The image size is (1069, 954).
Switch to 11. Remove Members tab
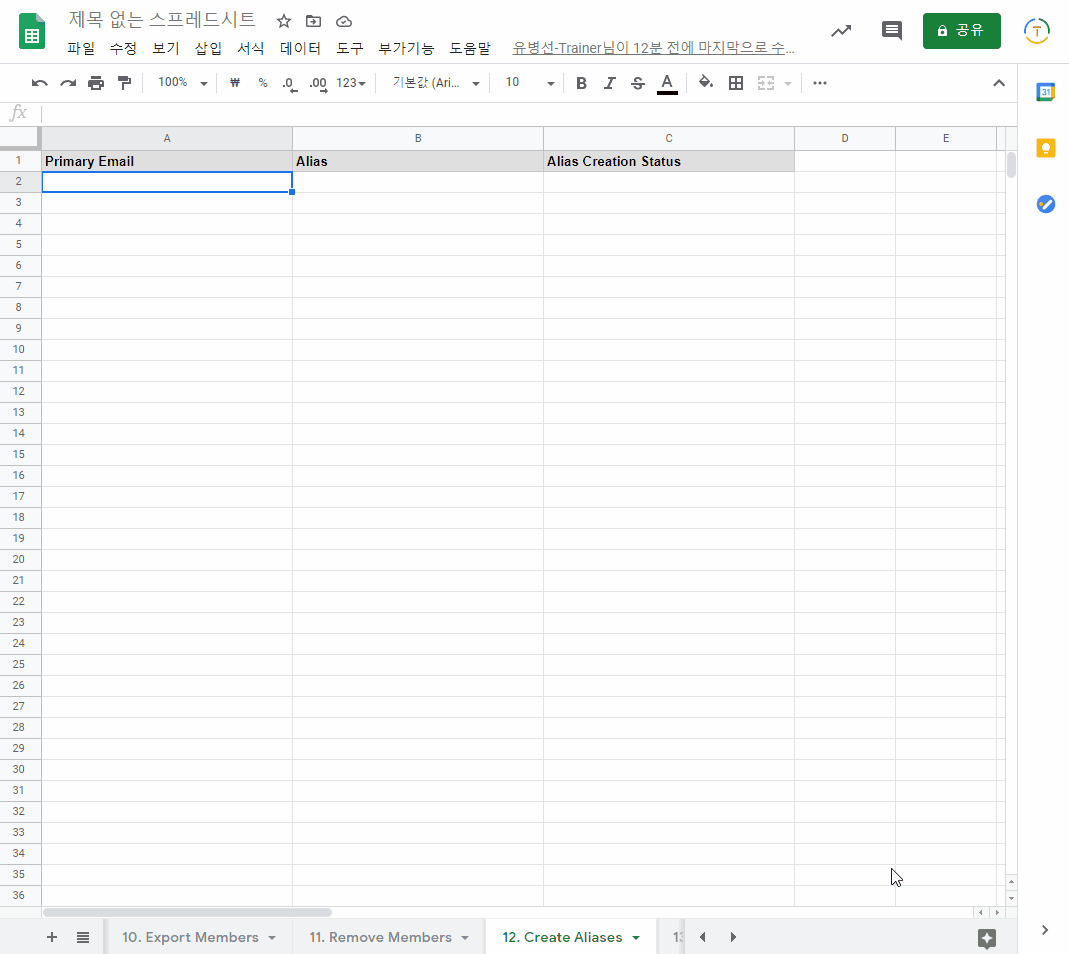tap(380, 938)
